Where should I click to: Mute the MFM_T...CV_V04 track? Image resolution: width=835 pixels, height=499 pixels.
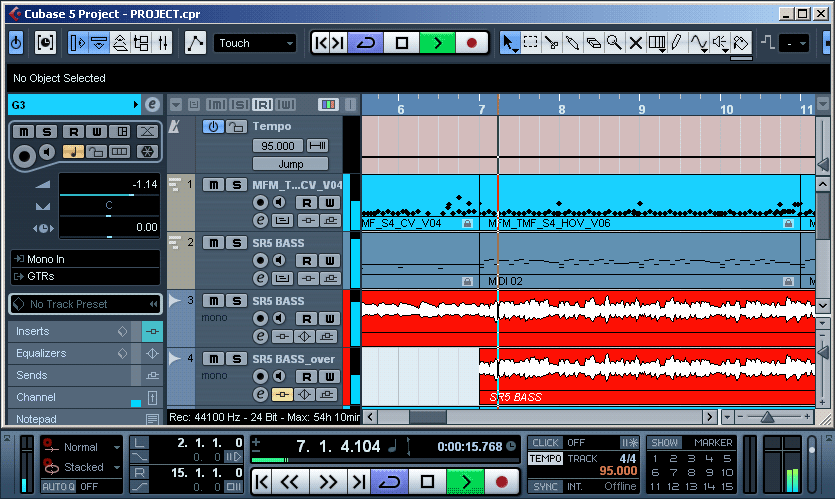click(x=213, y=185)
